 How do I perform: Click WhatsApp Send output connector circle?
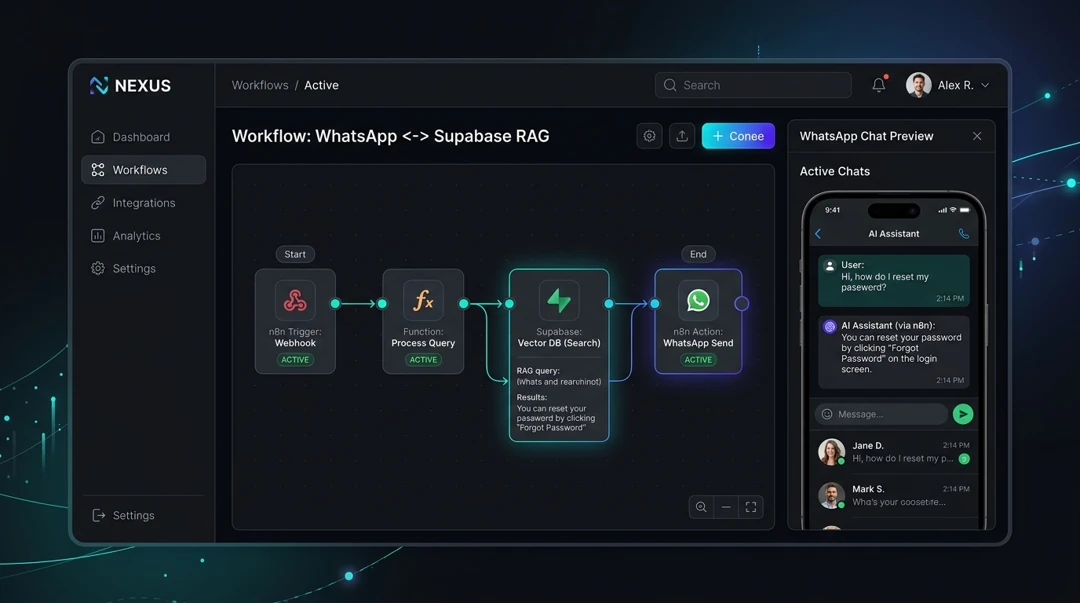pos(742,303)
